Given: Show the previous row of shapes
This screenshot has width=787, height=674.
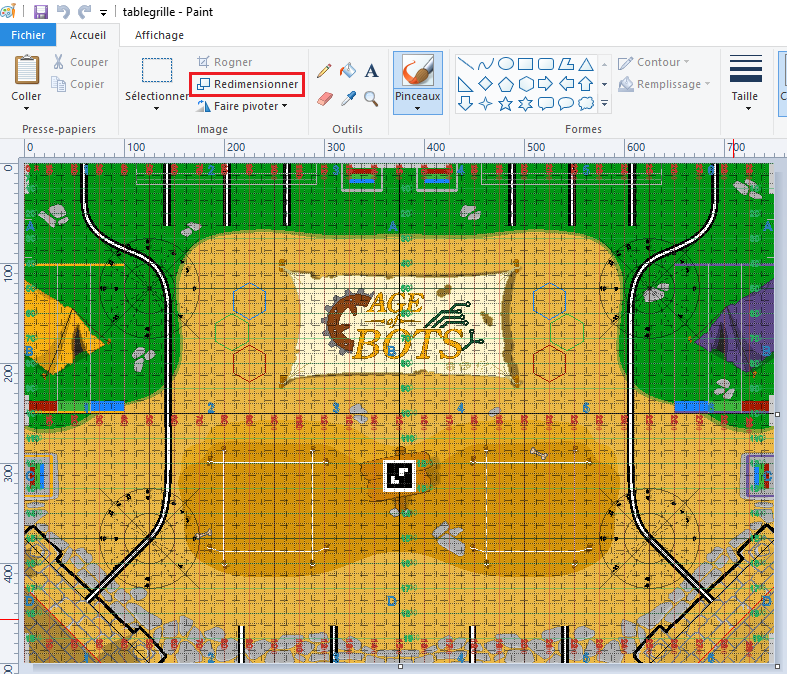Looking at the screenshot, I should [x=605, y=64].
